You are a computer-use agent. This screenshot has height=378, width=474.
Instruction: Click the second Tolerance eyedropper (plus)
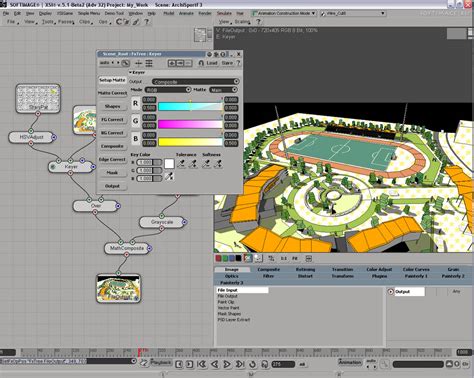[x=193, y=163]
